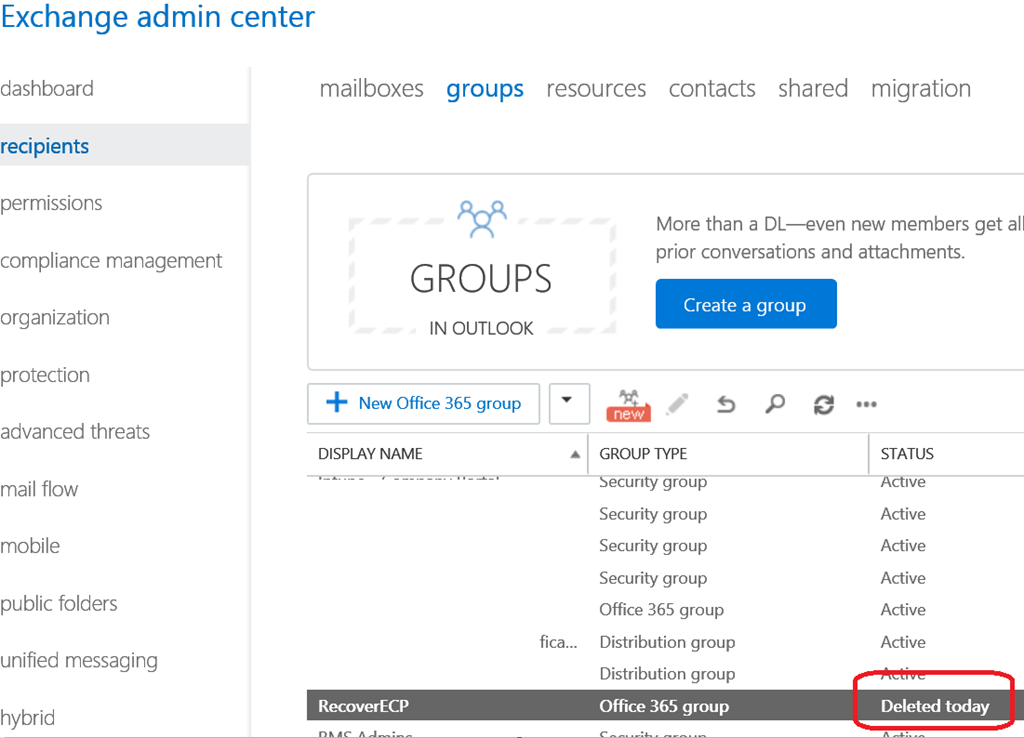Switch to the mailboxes tab
Image resolution: width=1024 pixels, height=738 pixels.
pyautogui.click(x=371, y=89)
